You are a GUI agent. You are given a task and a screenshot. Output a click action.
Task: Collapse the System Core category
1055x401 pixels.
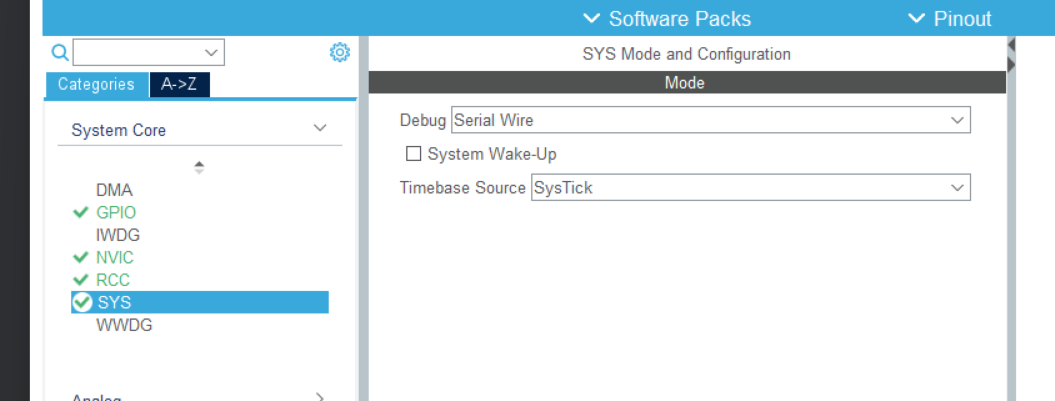tap(320, 129)
